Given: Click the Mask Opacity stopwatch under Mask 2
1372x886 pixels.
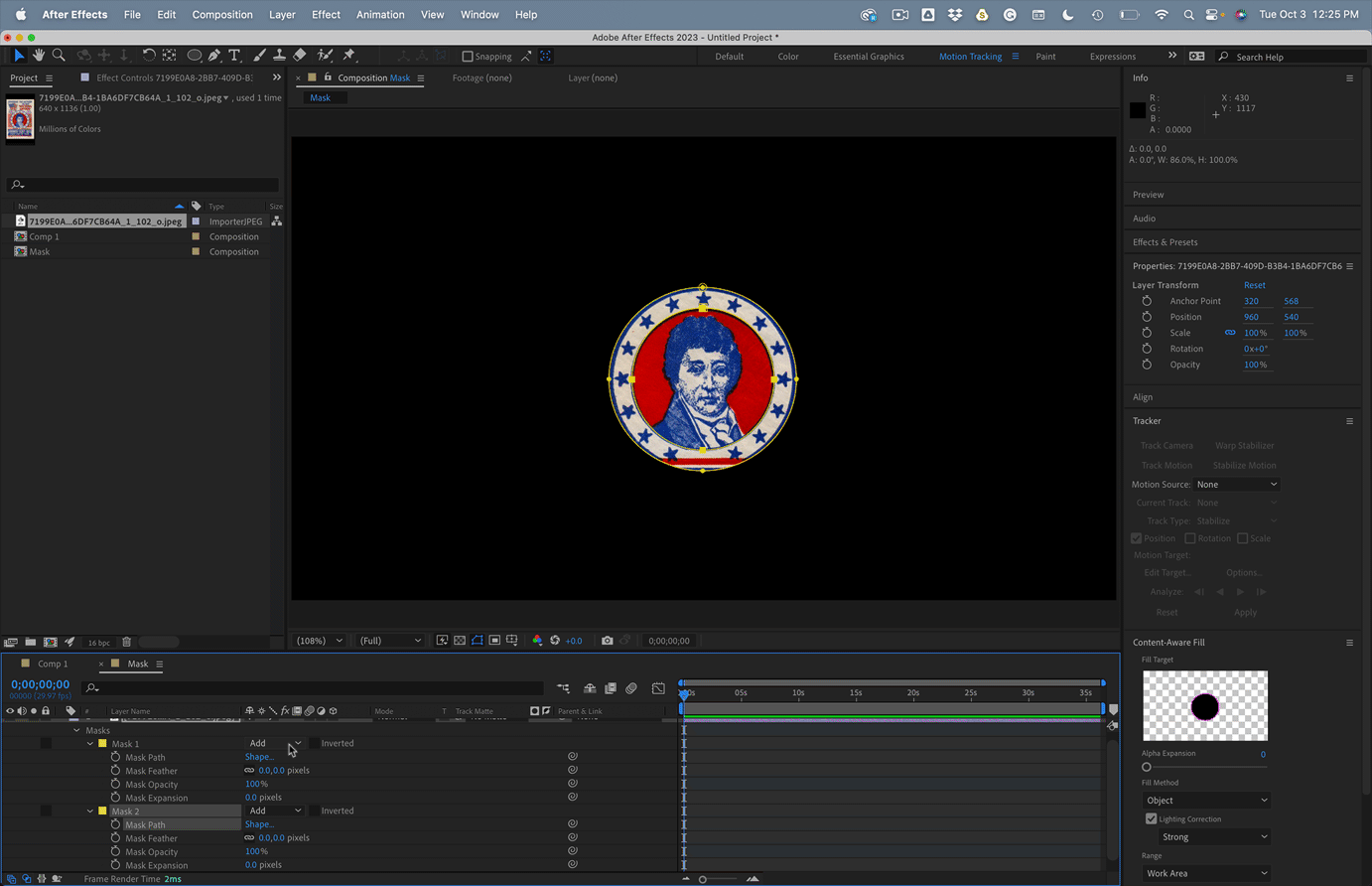Looking at the screenshot, I should pyautogui.click(x=115, y=851).
